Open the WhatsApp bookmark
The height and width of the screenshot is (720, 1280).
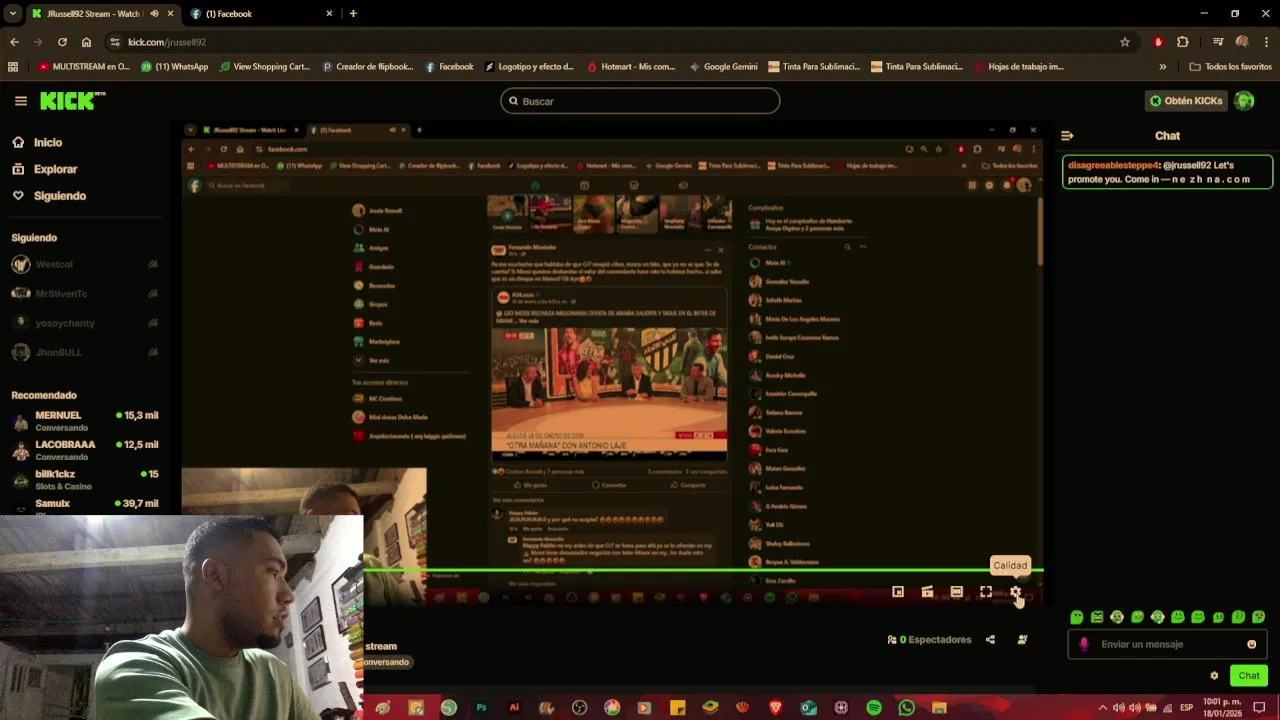[x=175, y=67]
